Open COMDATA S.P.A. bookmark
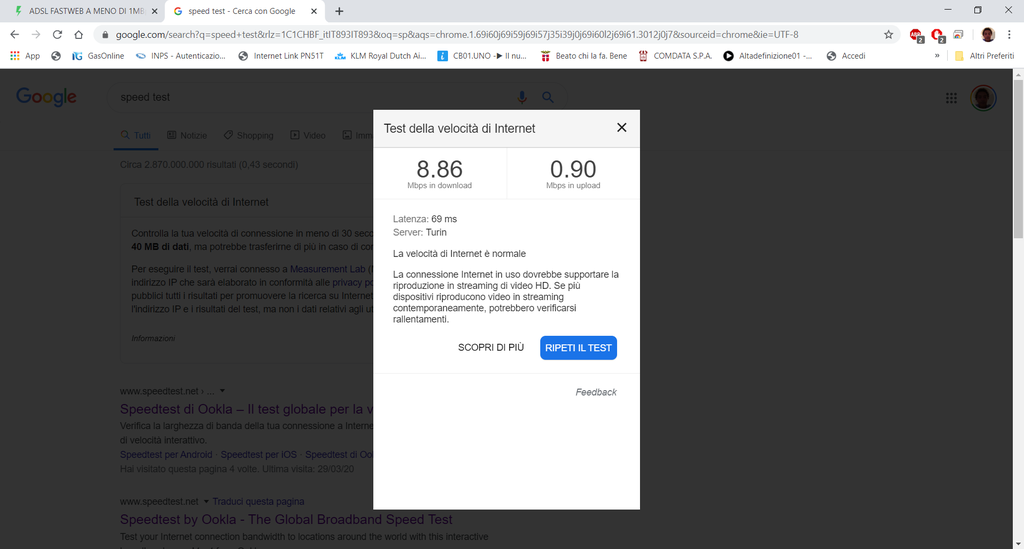 click(x=675, y=56)
